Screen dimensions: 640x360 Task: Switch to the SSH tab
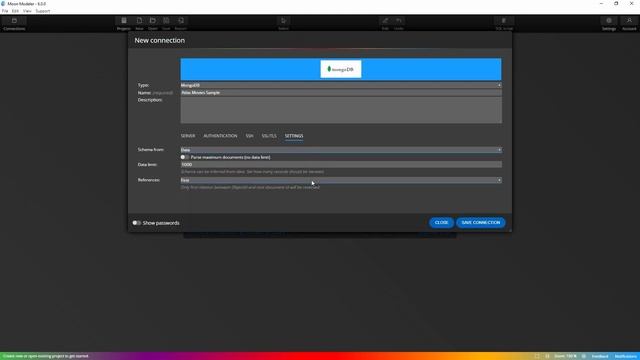249,136
